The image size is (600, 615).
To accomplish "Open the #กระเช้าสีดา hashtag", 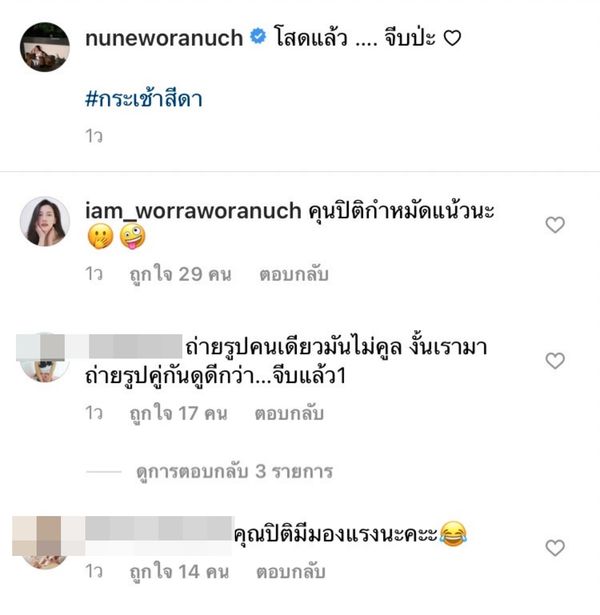I will pyautogui.click(x=144, y=99).
